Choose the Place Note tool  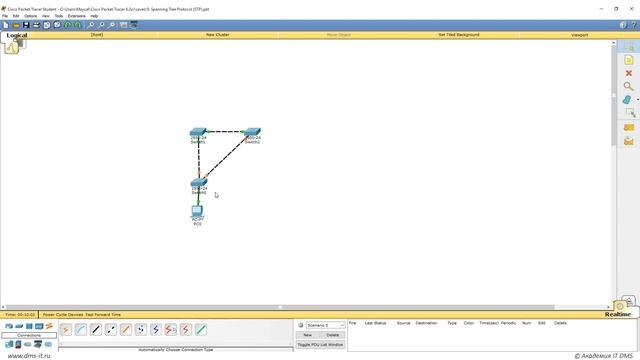pos(629,60)
